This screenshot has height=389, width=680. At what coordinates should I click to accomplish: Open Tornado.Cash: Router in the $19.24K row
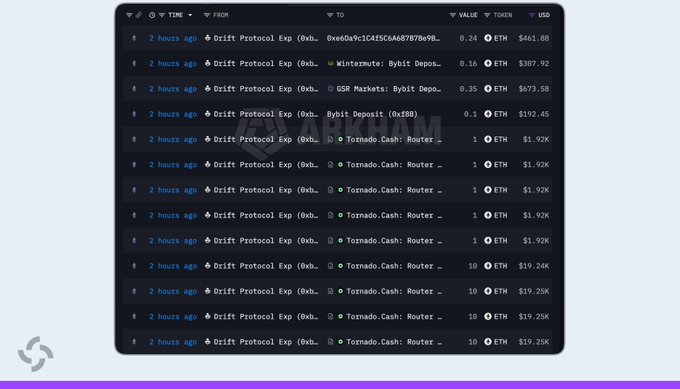[x=394, y=266]
